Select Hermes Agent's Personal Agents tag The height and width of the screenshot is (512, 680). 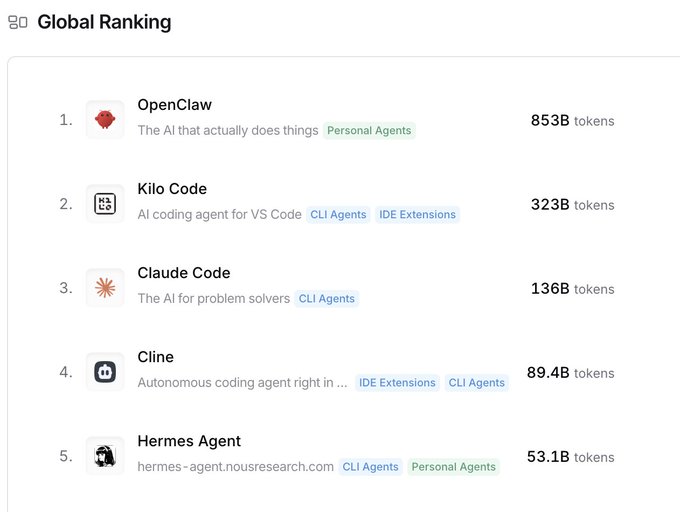[x=453, y=467]
